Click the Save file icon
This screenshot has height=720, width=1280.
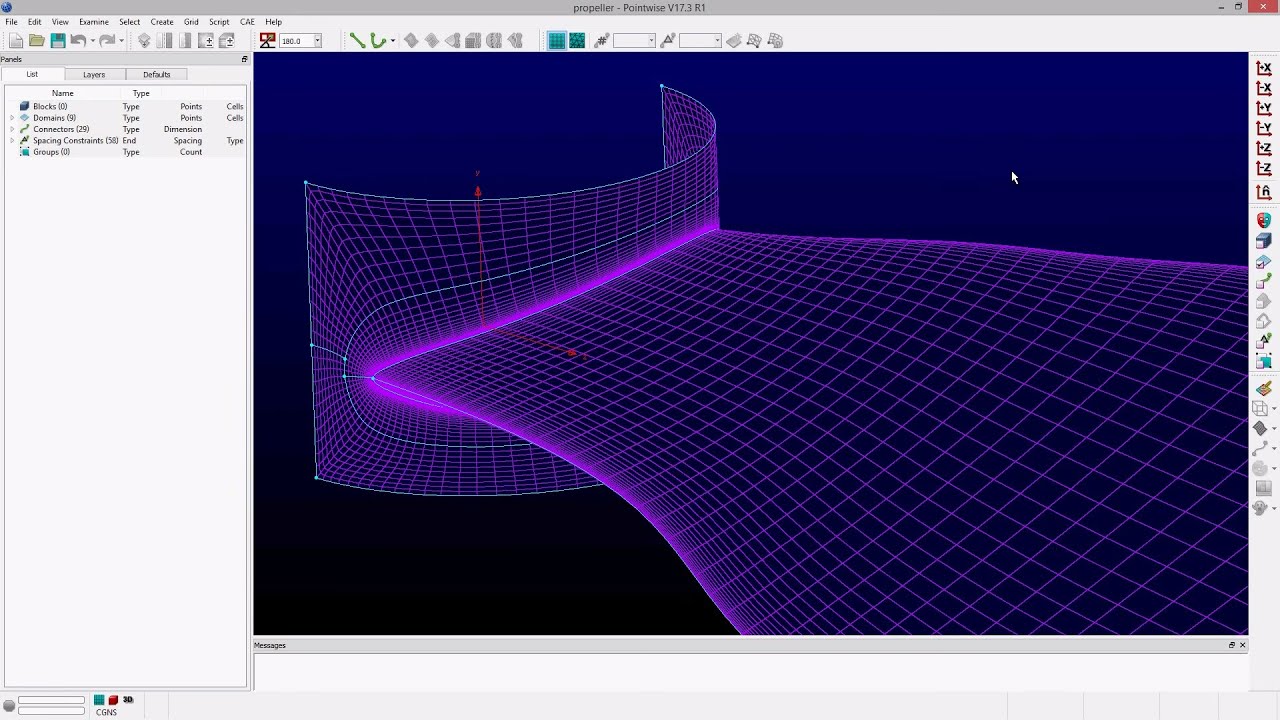58,41
